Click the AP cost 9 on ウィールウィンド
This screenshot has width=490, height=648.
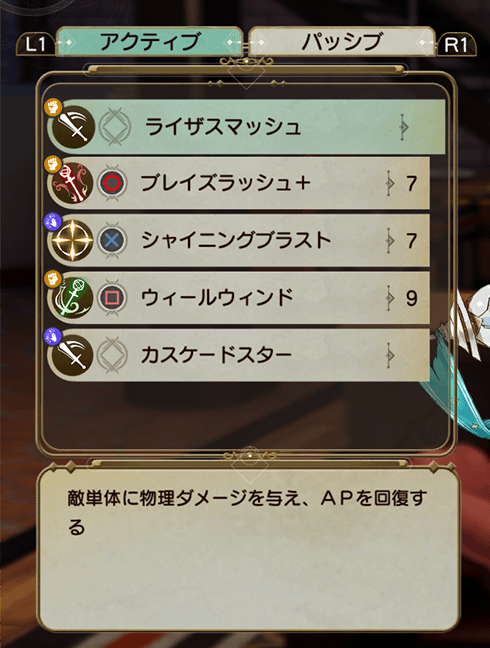click(411, 298)
